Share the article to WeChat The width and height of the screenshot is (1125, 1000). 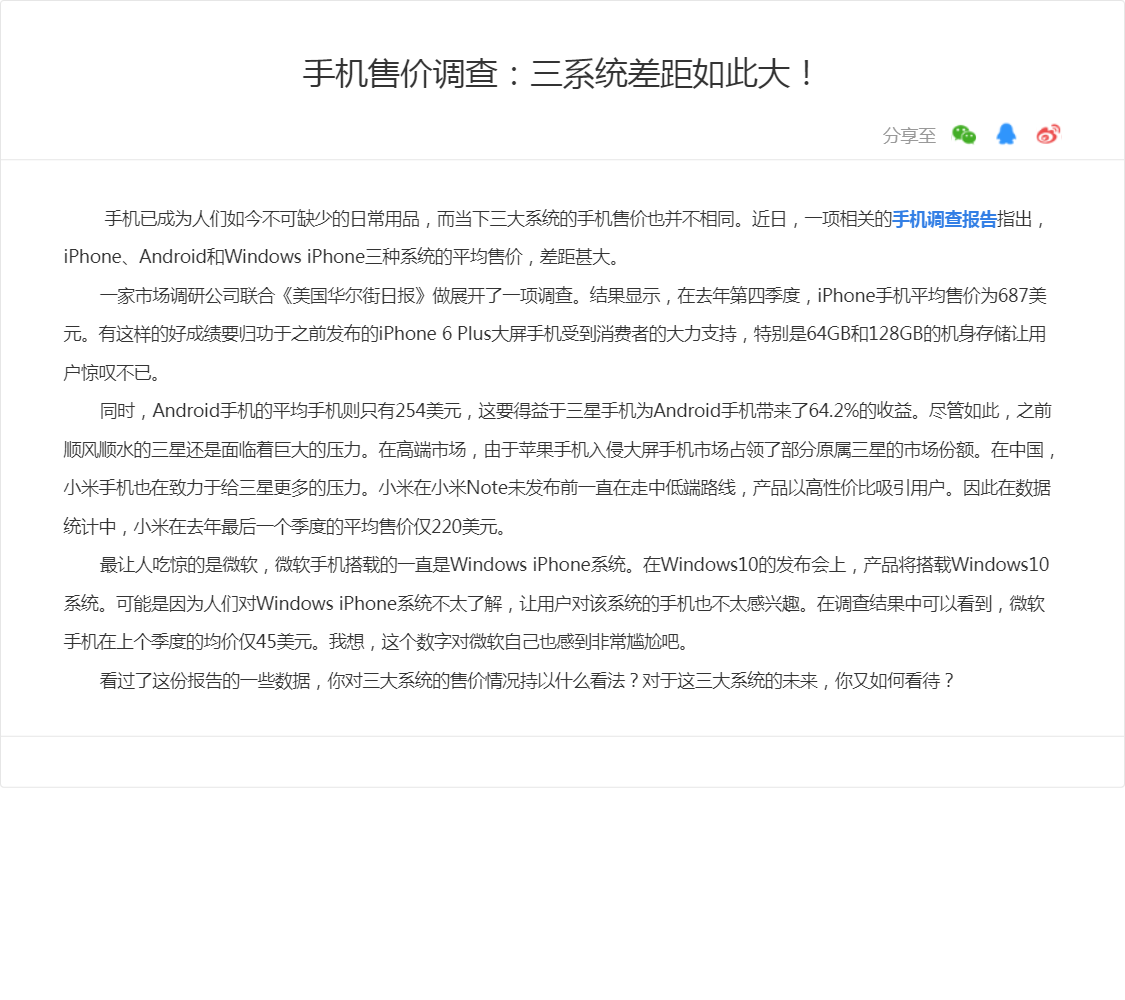(x=964, y=135)
